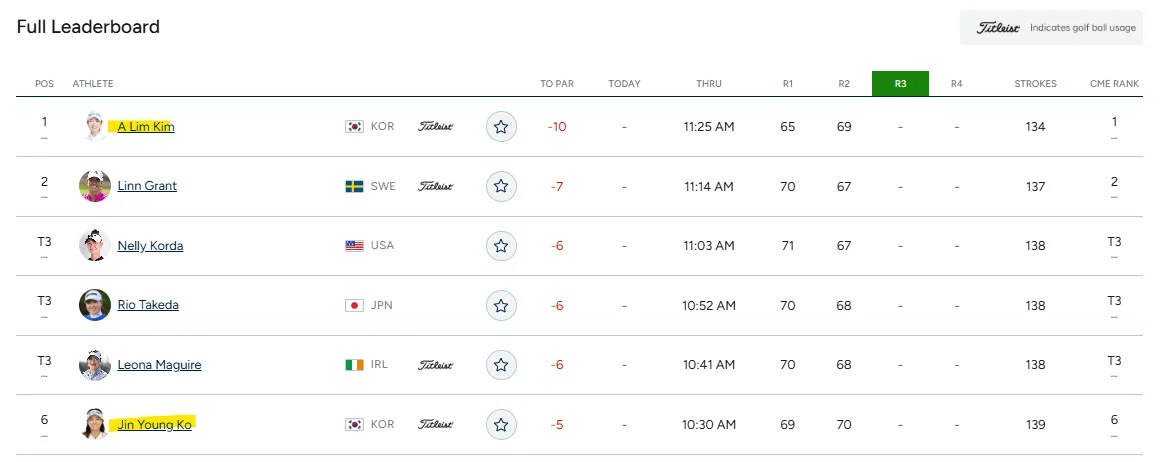Click the South Korea flag next to A Lim Kim
Viewport: 1162px width, 462px height.
coord(354,127)
